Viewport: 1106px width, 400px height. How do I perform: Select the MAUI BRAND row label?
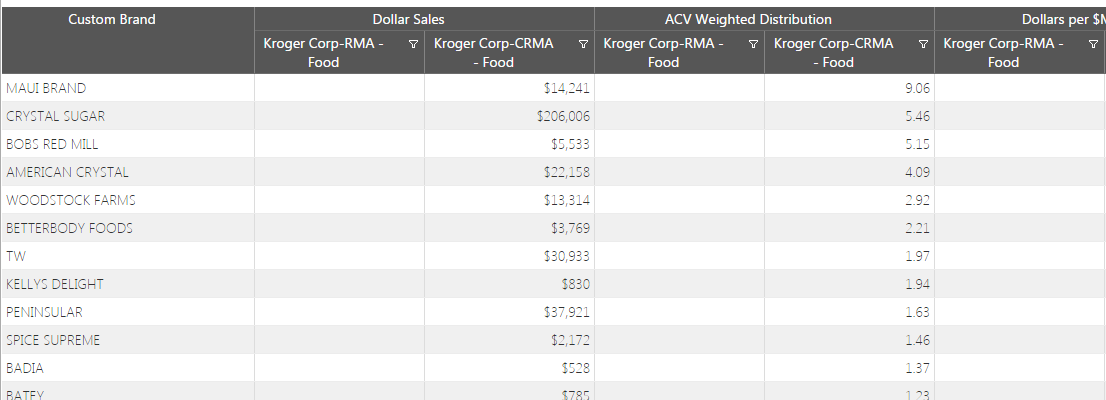(46, 88)
